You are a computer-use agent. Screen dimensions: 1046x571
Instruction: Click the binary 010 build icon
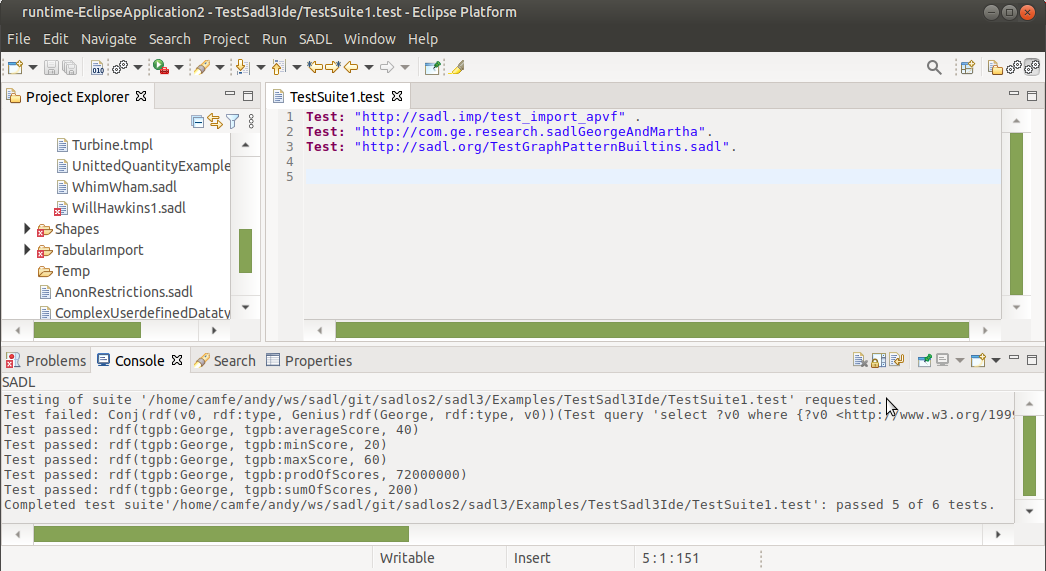[x=97, y=67]
